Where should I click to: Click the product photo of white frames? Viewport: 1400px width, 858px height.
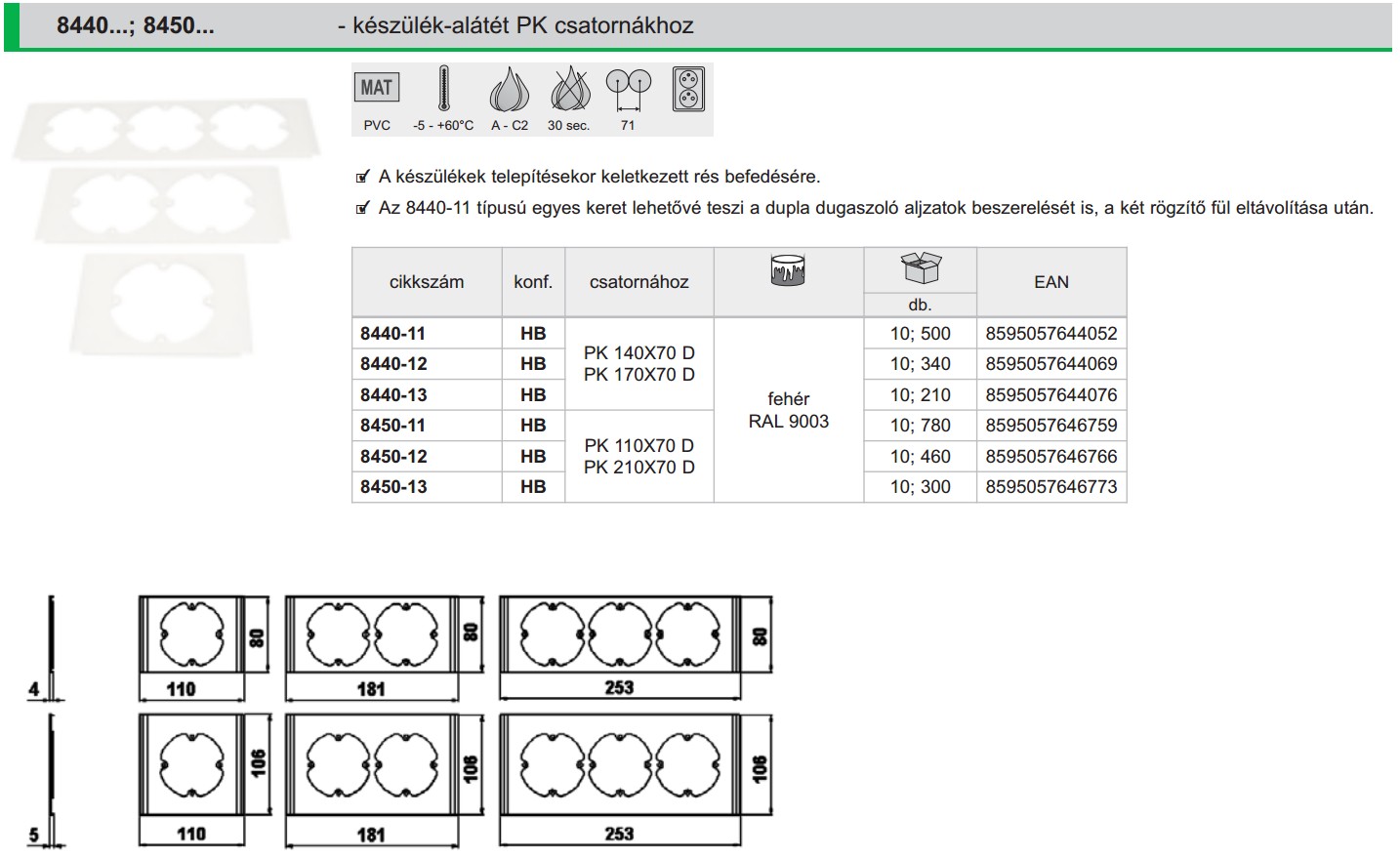(x=166, y=223)
